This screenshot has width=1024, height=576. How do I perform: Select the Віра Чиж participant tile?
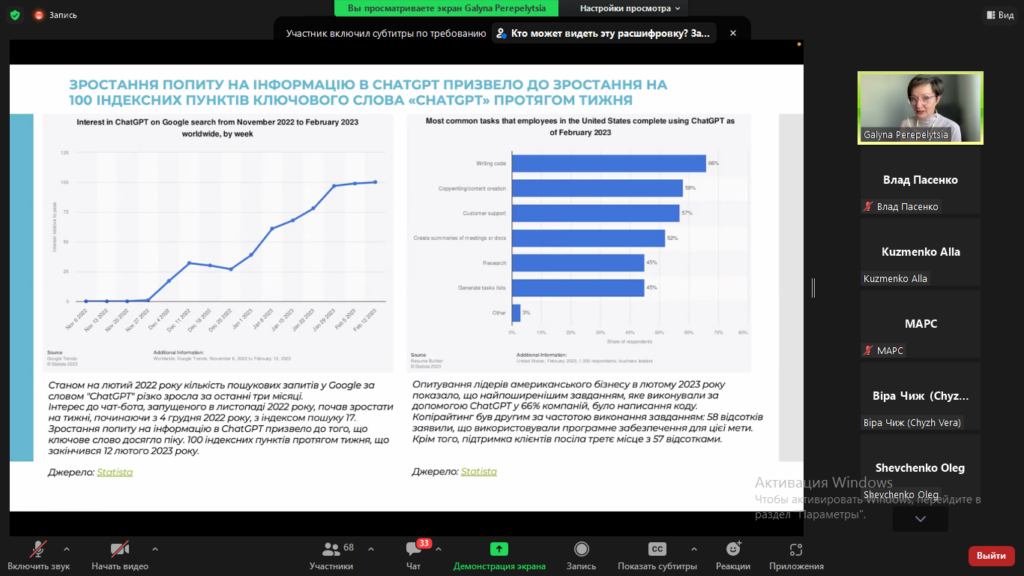pyautogui.click(x=920, y=396)
